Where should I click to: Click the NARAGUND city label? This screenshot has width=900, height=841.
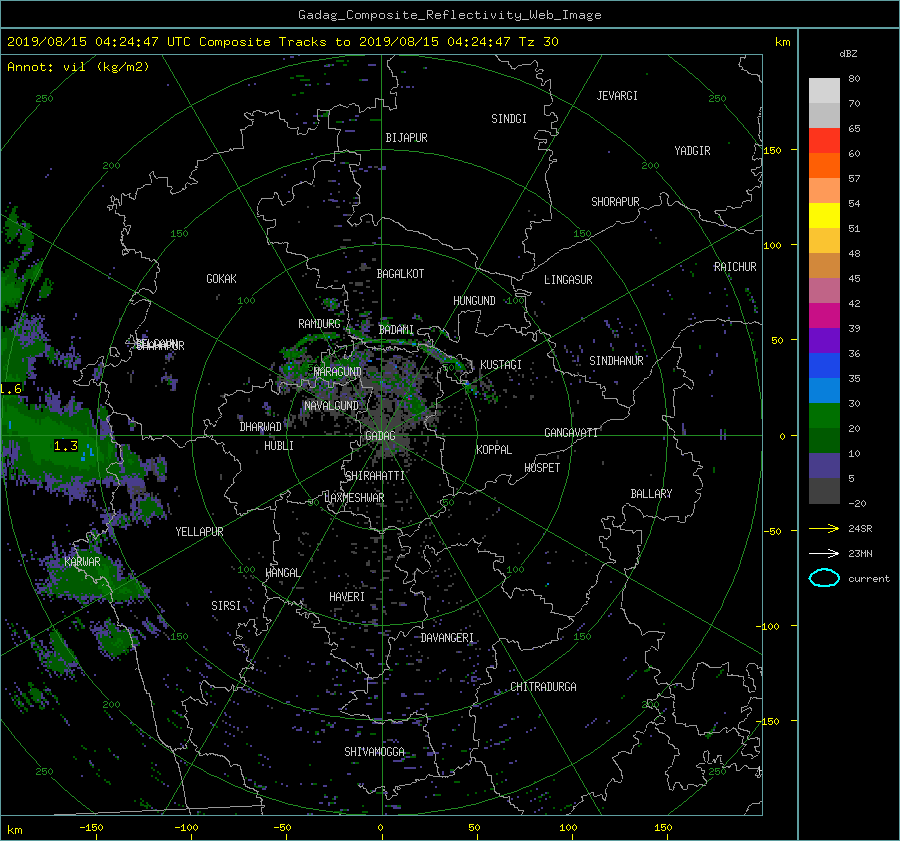(x=338, y=371)
